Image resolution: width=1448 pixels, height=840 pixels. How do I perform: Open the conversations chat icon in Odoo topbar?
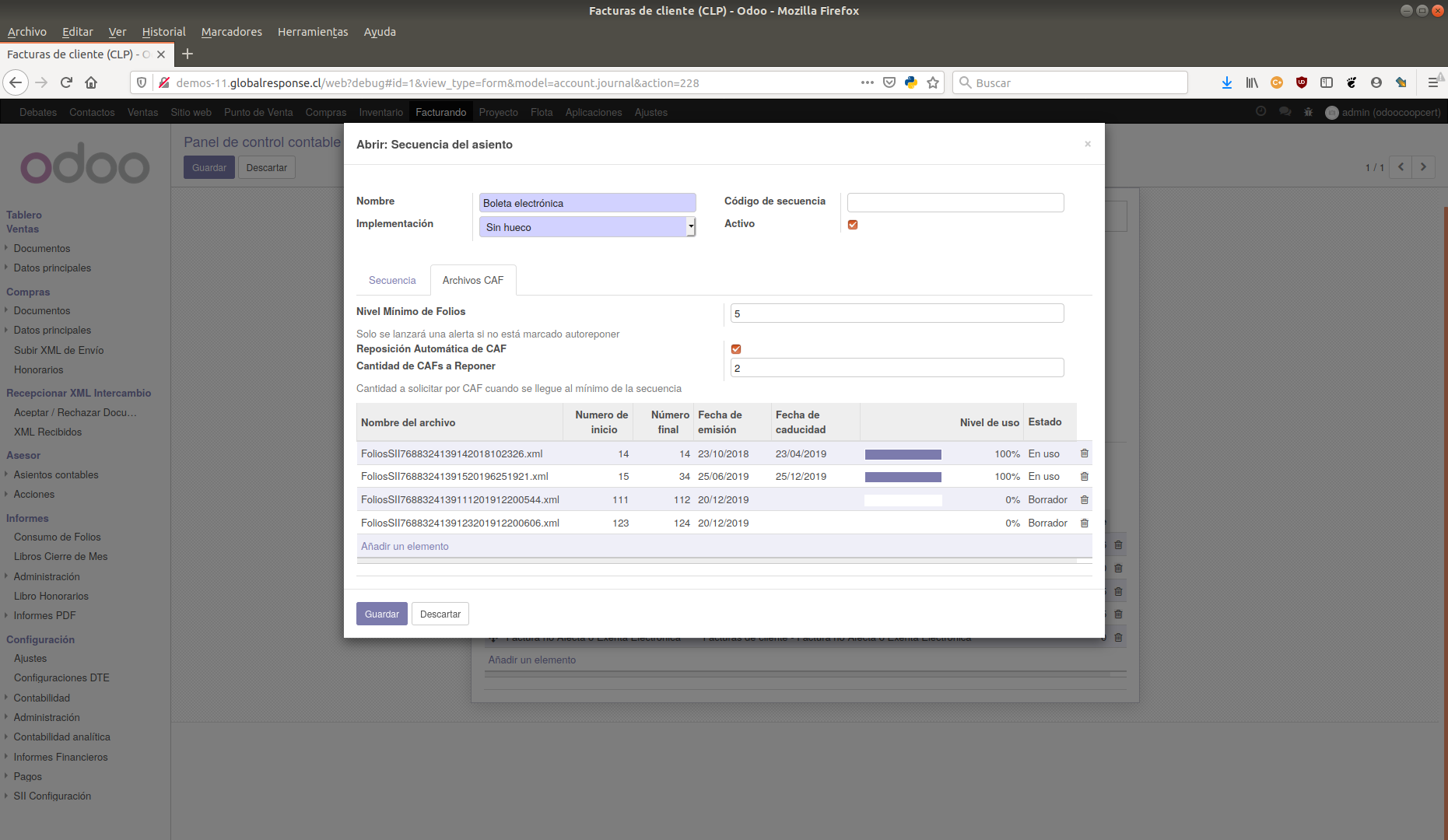point(1285,111)
